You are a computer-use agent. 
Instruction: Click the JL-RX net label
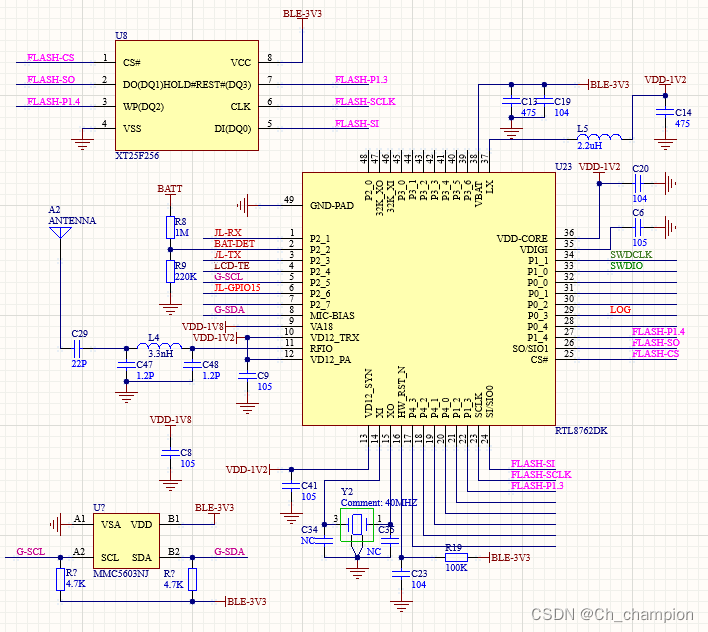pos(228,232)
